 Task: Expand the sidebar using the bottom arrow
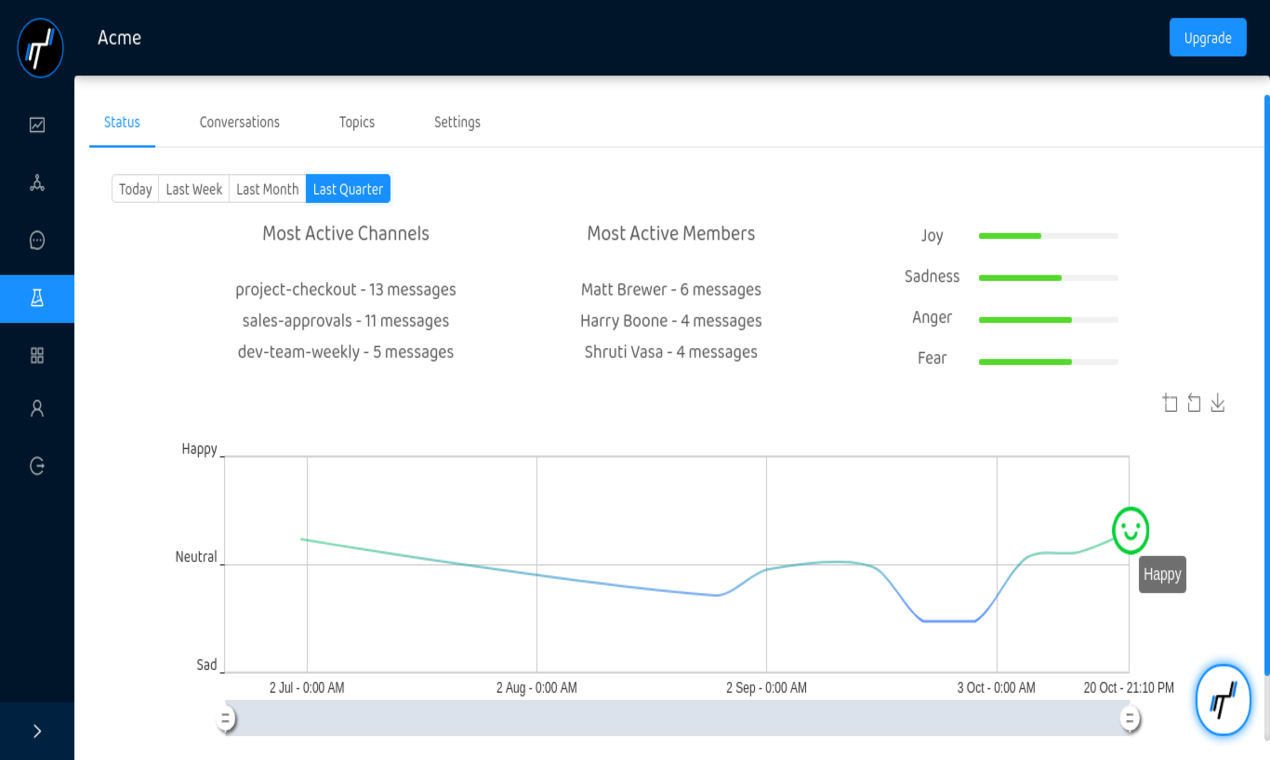37,731
